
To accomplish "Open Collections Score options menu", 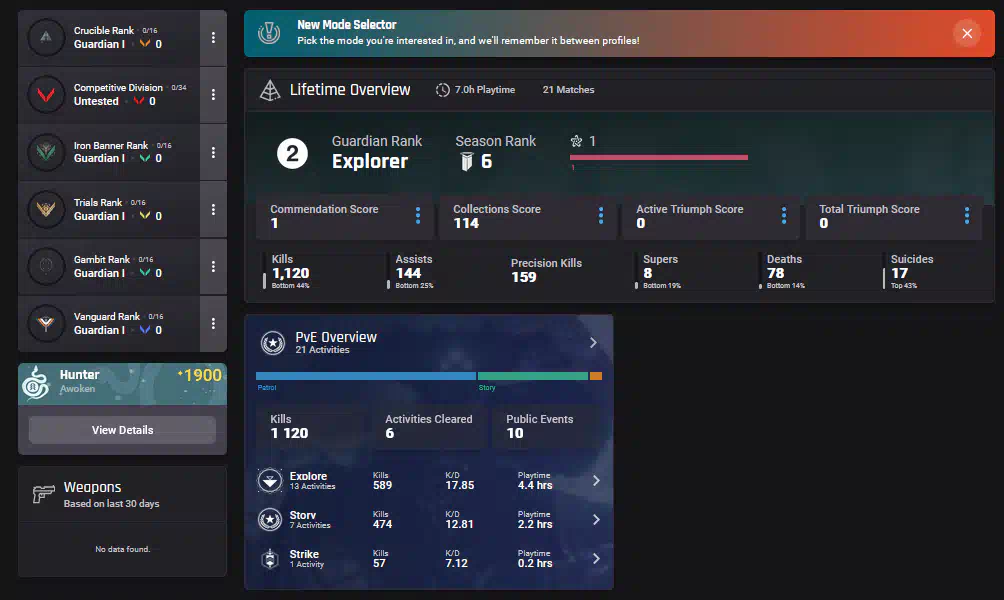I will point(601,215).
